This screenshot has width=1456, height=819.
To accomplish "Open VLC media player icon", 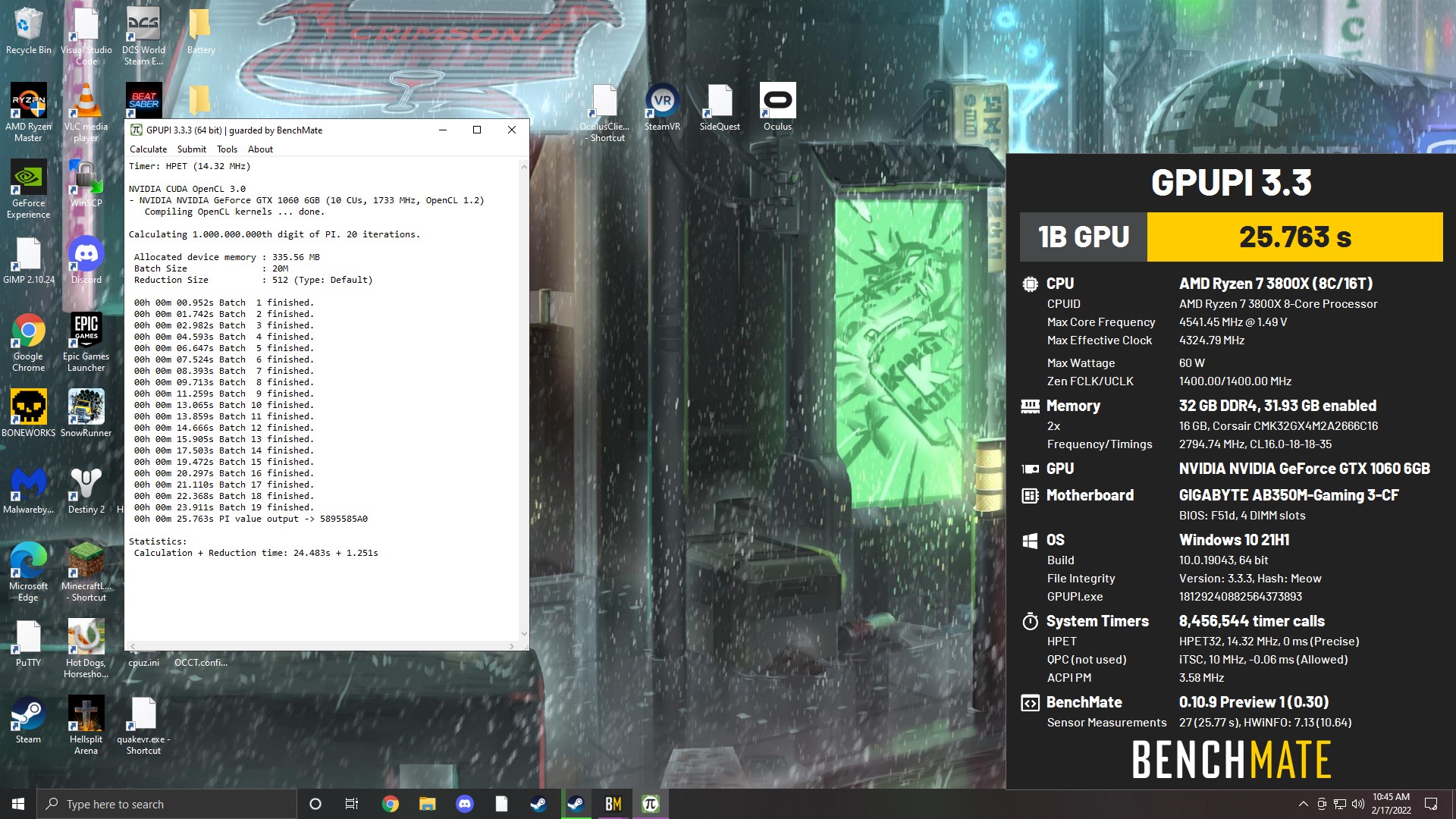I will click(x=86, y=111).
